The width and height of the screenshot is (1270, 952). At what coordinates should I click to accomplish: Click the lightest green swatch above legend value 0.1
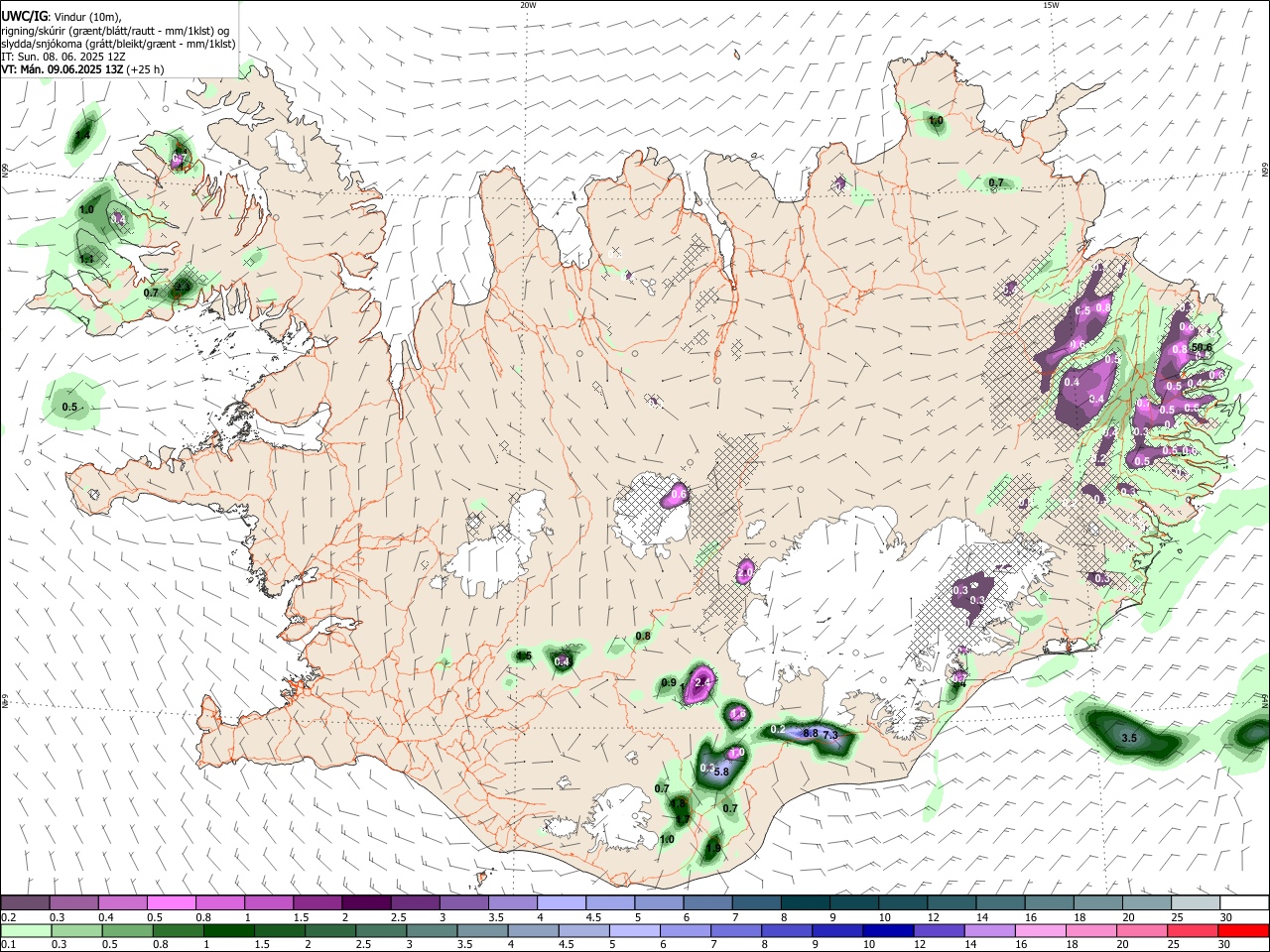(x=26, y=931)
